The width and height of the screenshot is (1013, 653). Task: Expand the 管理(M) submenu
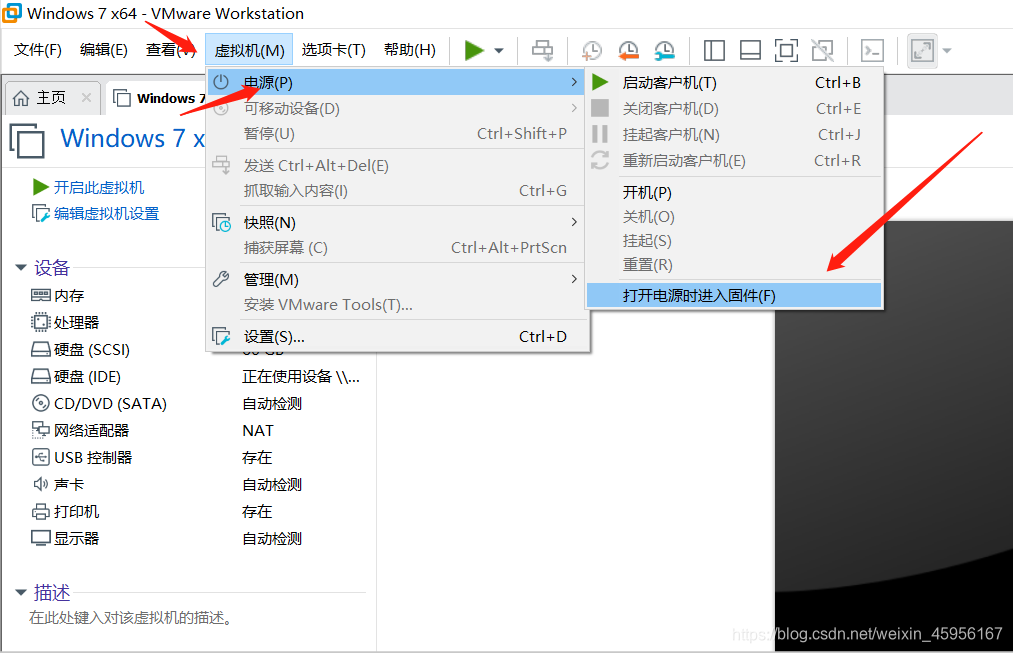pyautogui.click(x=396, y=279)
